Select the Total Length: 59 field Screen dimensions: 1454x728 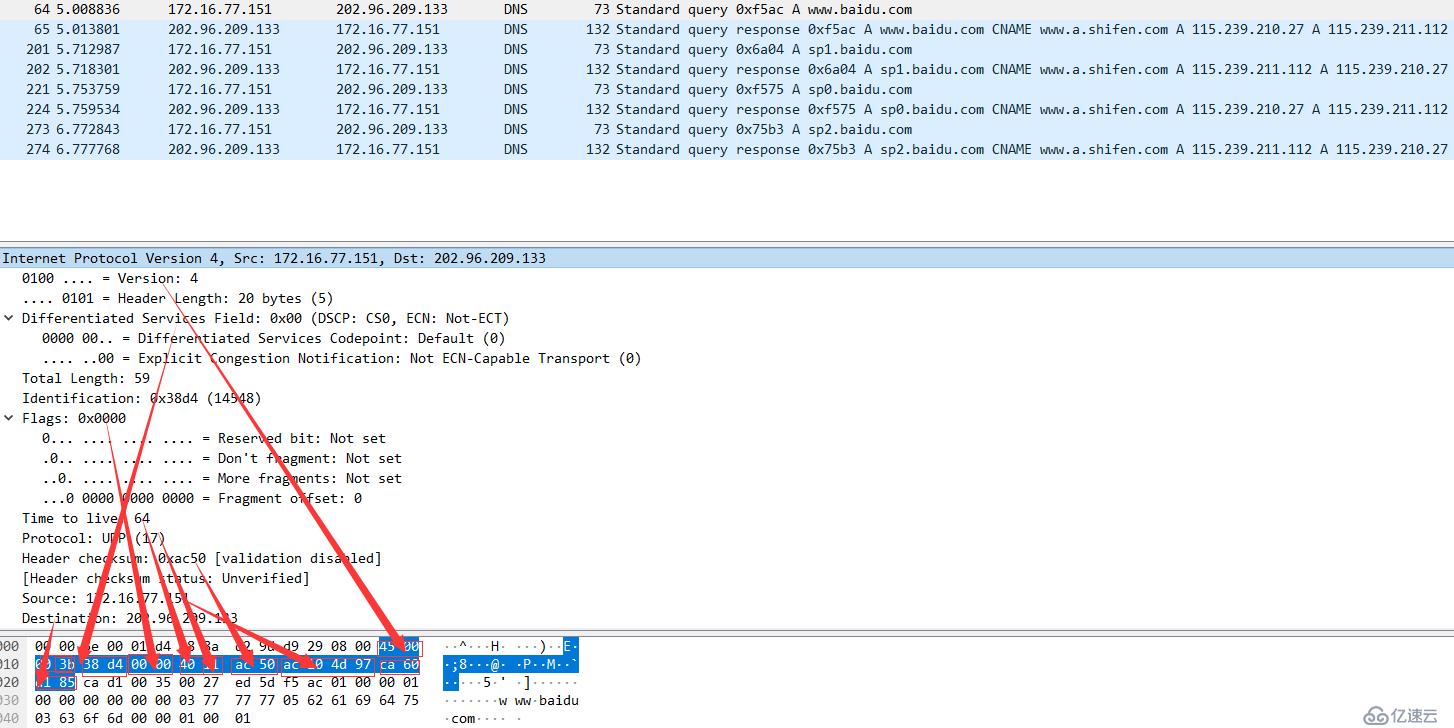point(86,378)
